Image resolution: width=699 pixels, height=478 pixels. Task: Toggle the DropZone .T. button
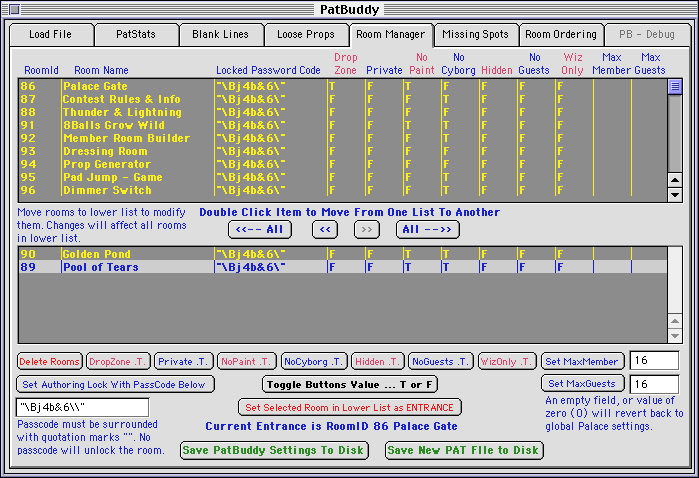click(117, 361)
